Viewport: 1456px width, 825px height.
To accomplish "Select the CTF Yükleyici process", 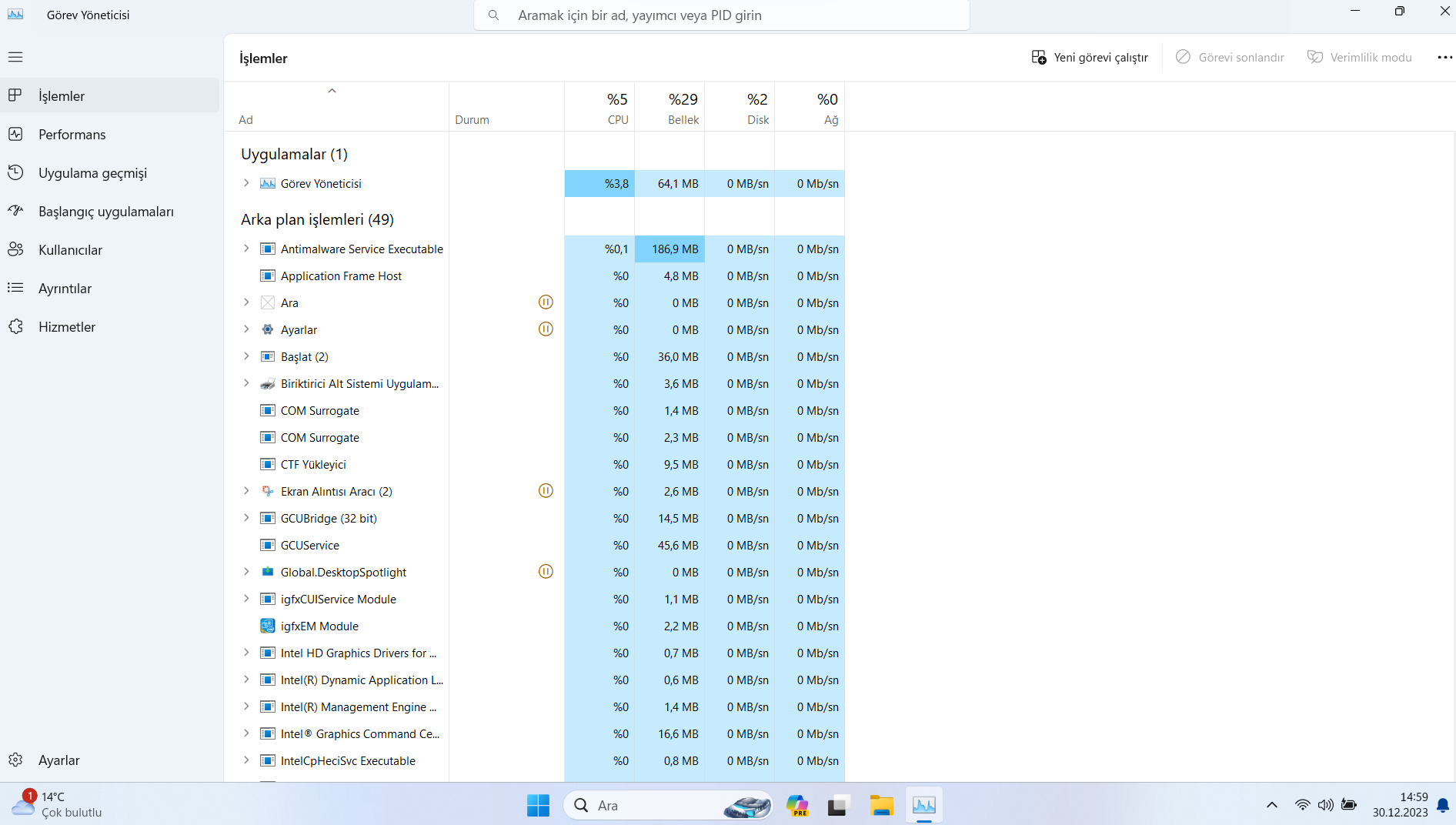I will [x=535, y=464].
